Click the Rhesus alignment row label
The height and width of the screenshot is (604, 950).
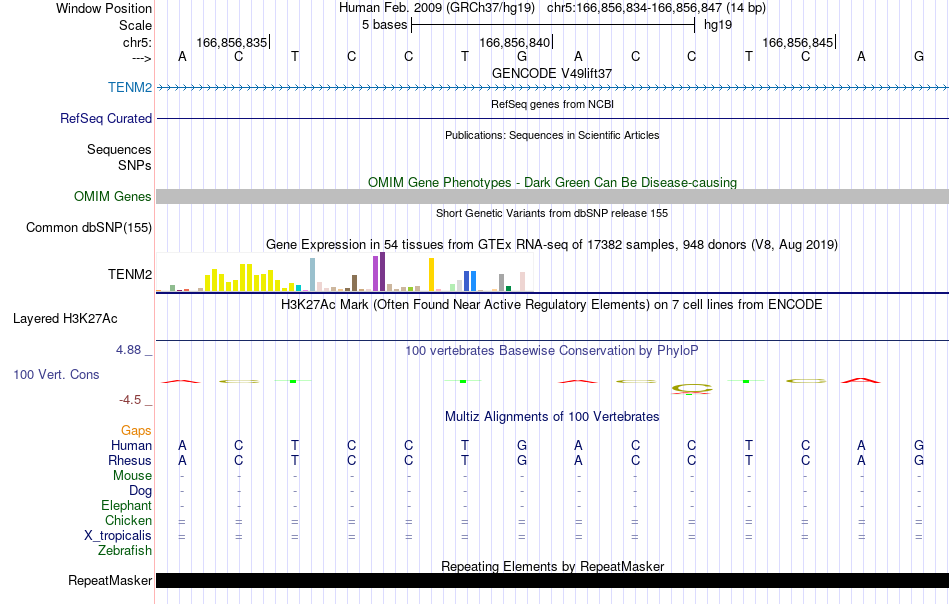(130, 460)
